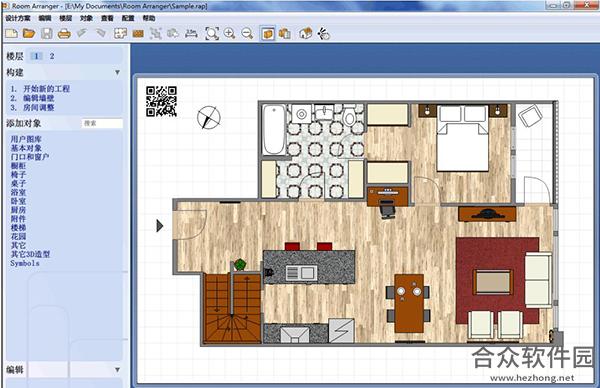This screenshot has width=600, height=388.
Task: Open the 3D house view icon
Action: click(305, 34)
